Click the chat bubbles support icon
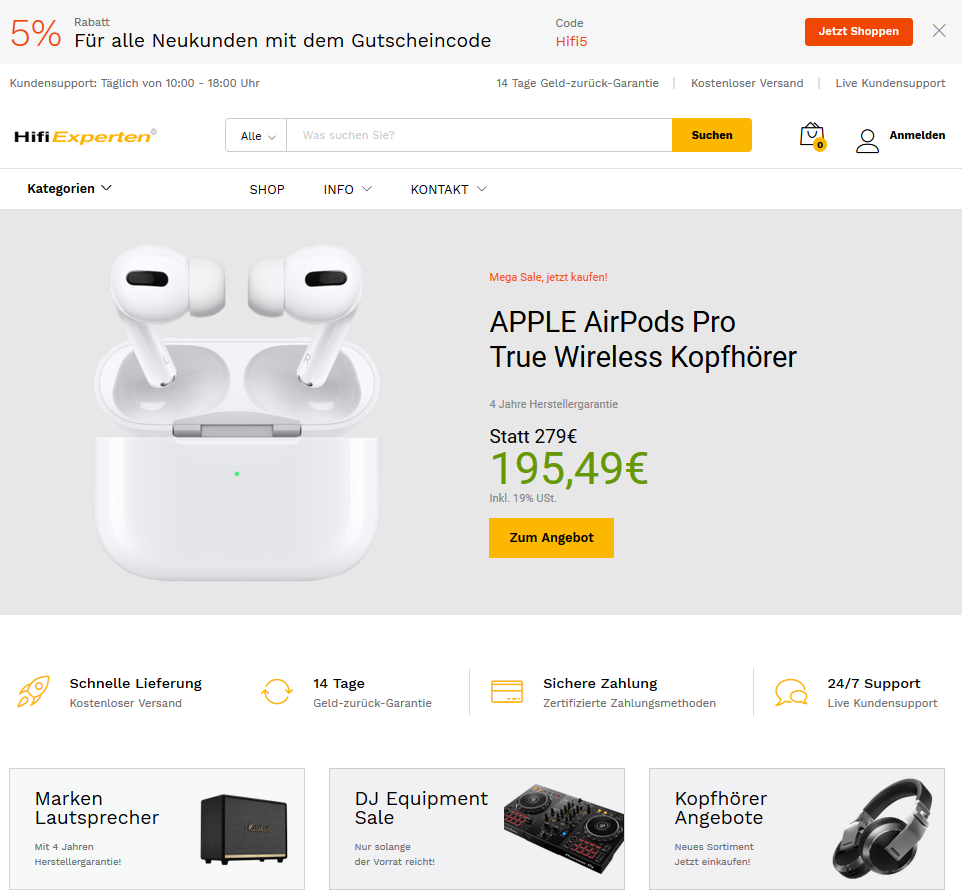The width and height of the screenshot is (962, 895). tap(791, 692)
